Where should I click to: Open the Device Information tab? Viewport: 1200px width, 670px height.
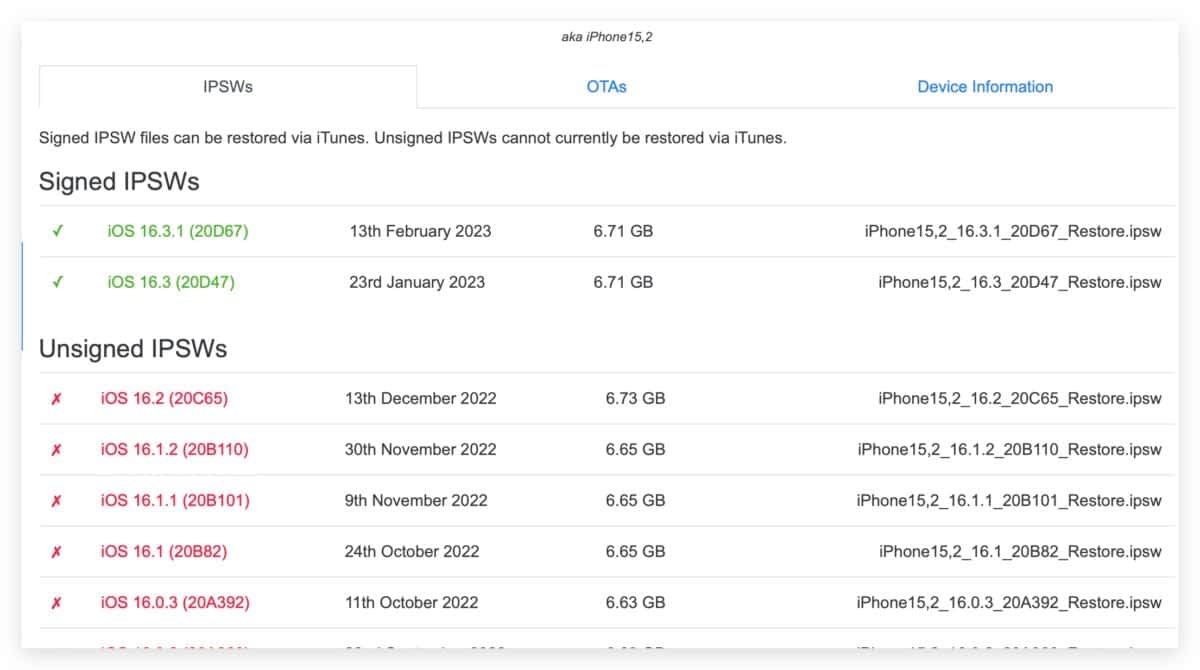pos(985,87)
